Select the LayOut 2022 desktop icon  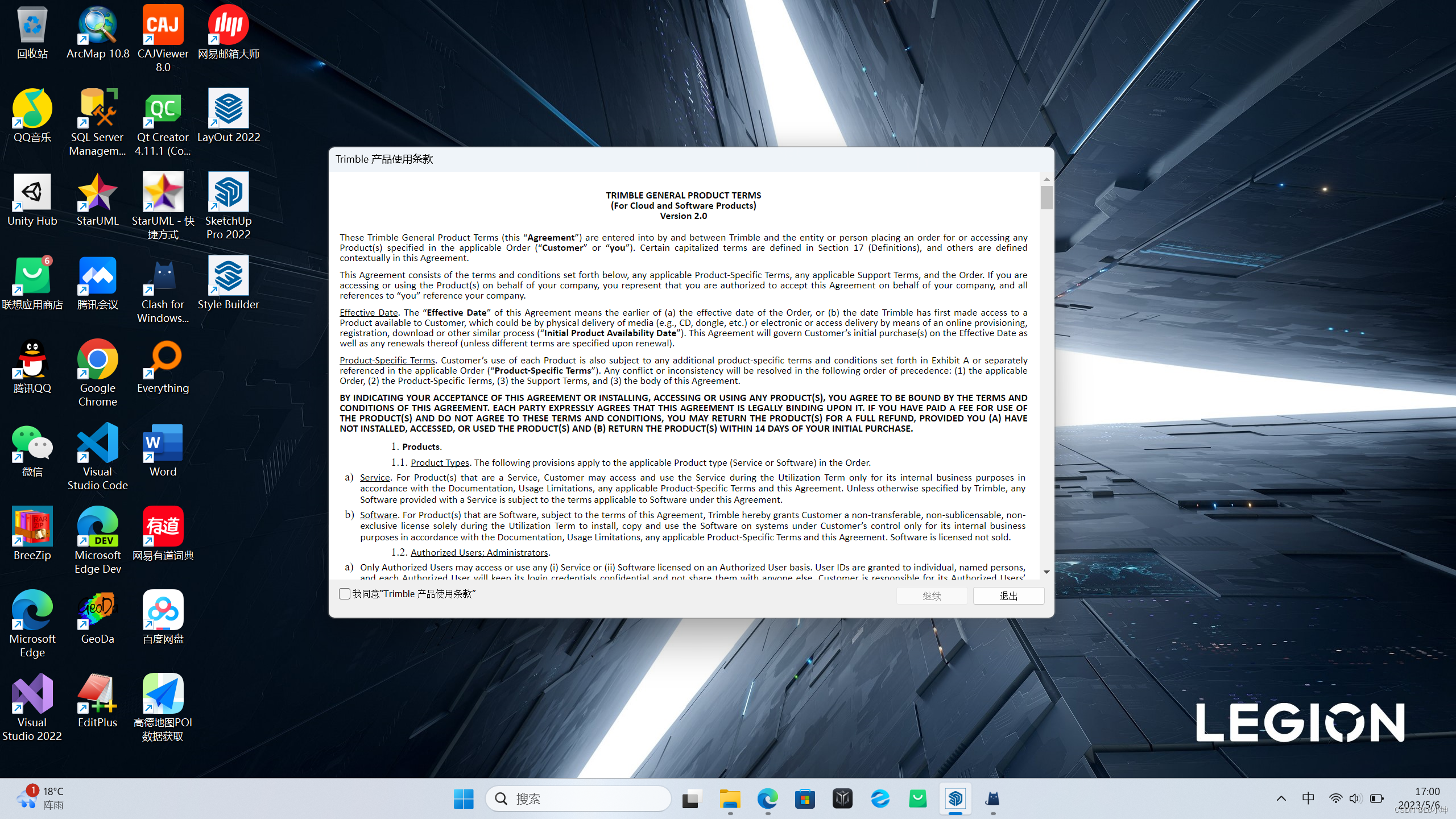[x=229, y=116]
